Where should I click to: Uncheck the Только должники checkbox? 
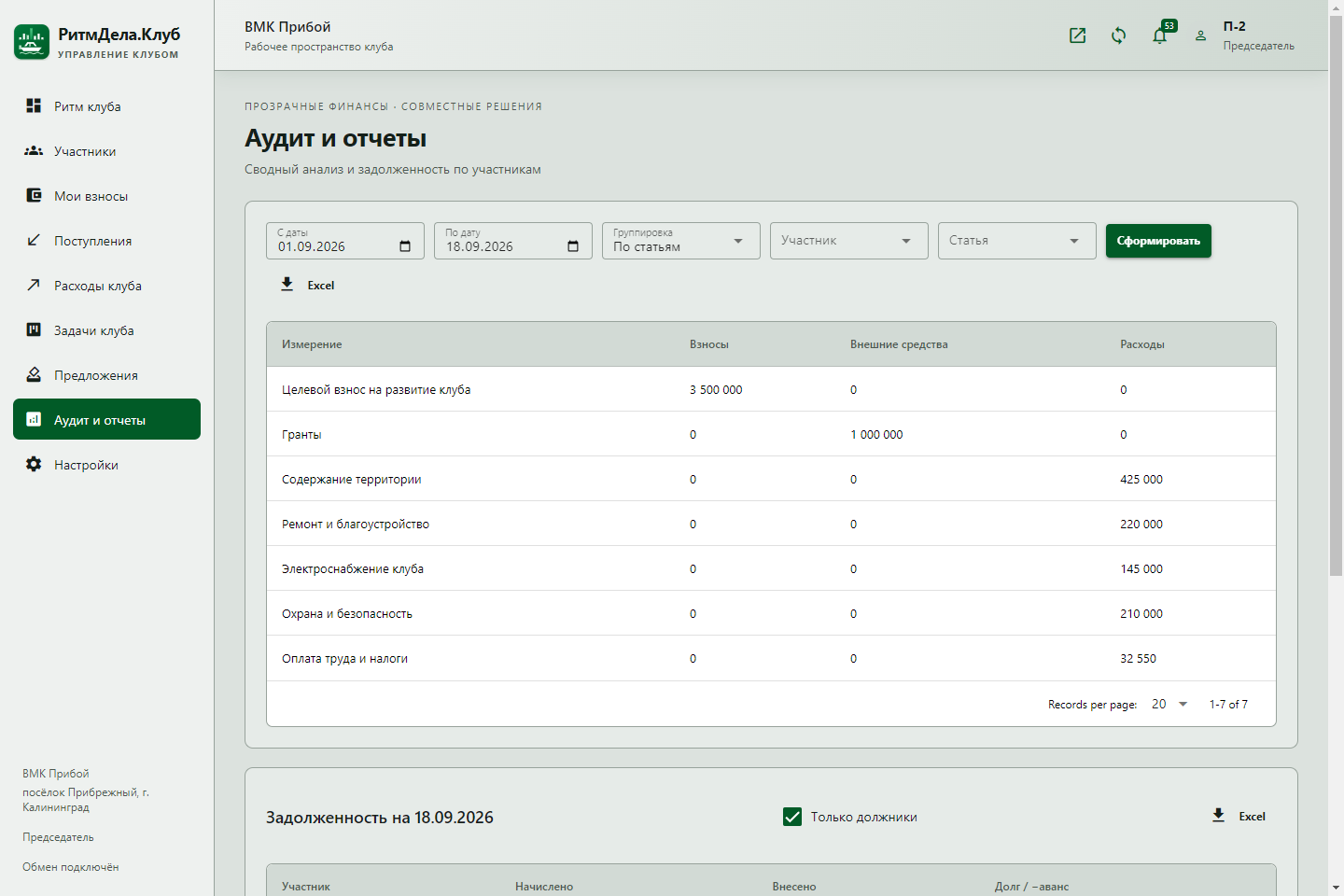792,817
